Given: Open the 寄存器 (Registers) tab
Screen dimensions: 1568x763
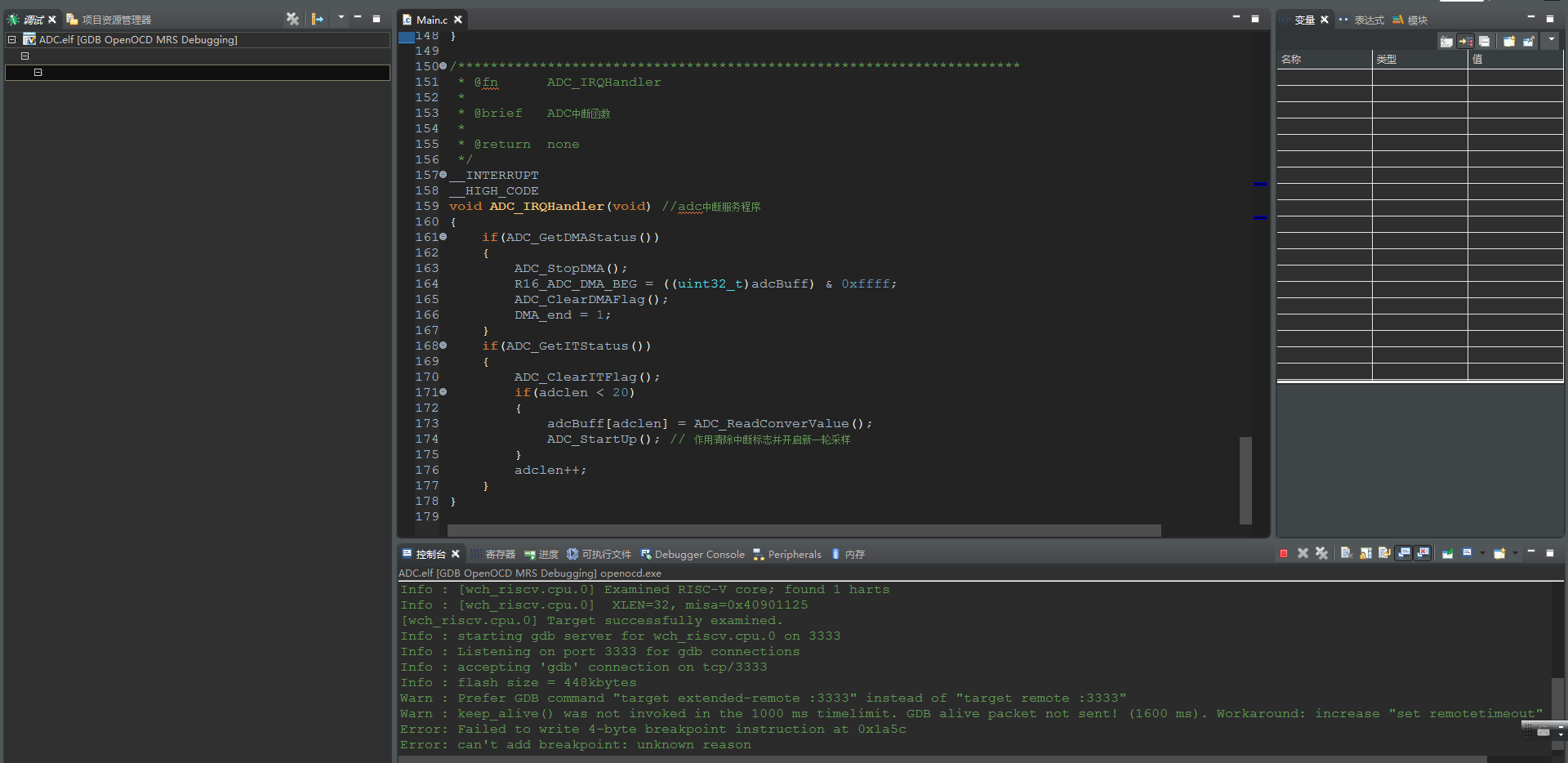Looking at the screenshot, I should pyautogui.click(x=492, y=554).
